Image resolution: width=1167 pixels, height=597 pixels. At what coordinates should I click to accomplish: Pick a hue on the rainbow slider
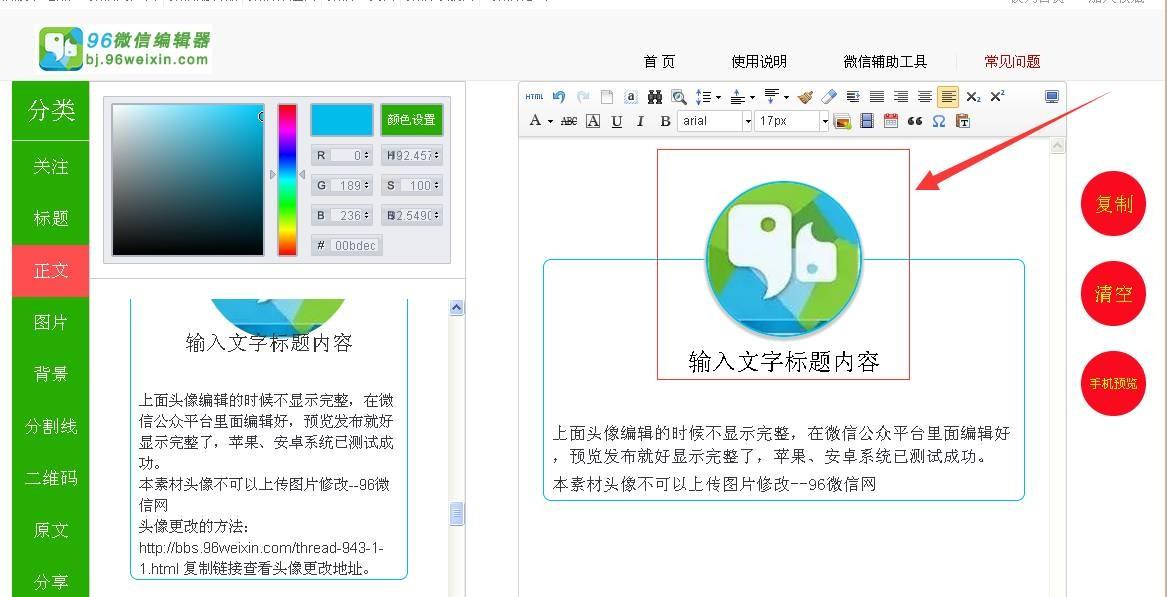[x=287, y=179]
